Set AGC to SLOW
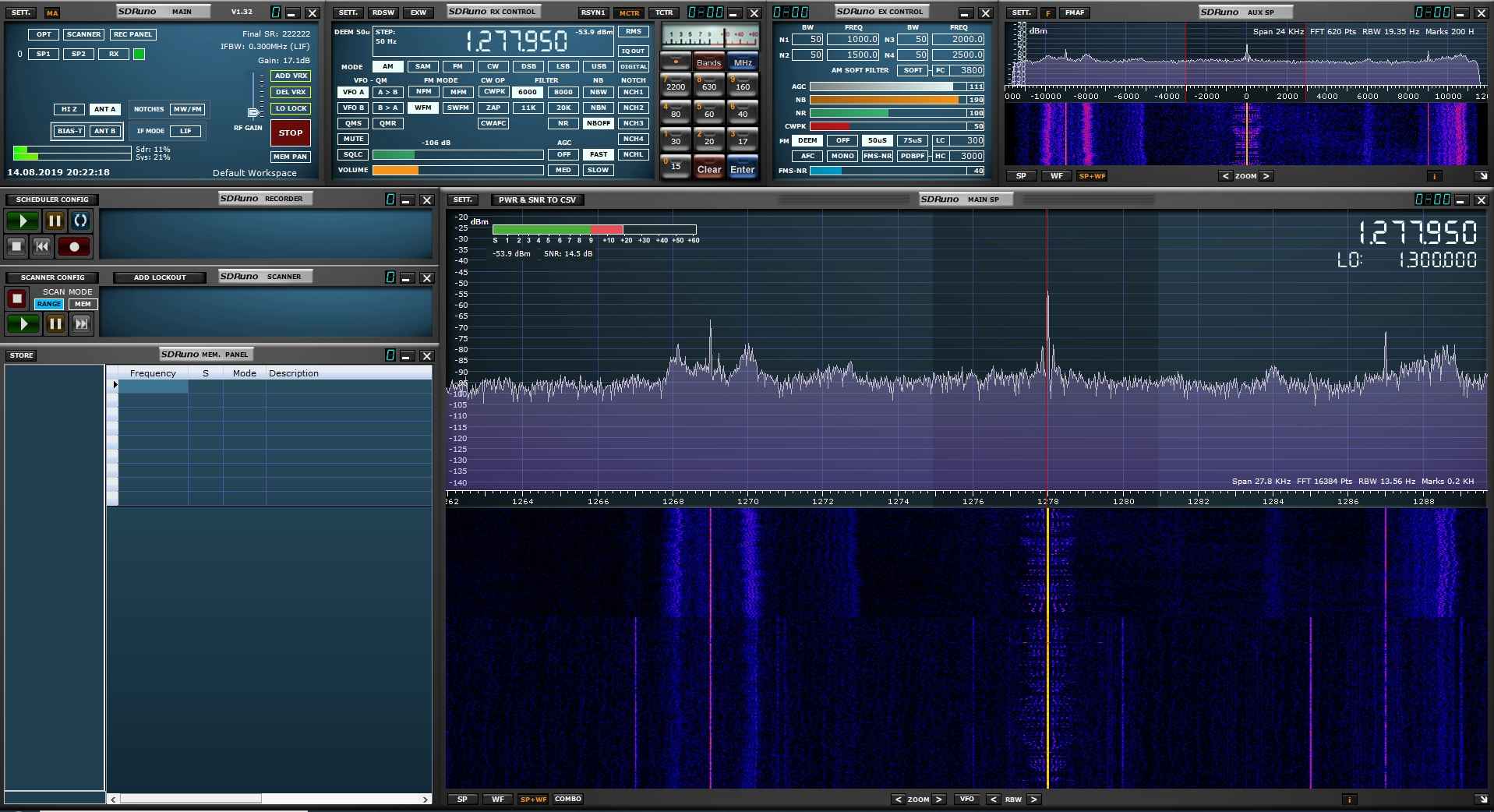1494x812 pixels. point(599,170)
